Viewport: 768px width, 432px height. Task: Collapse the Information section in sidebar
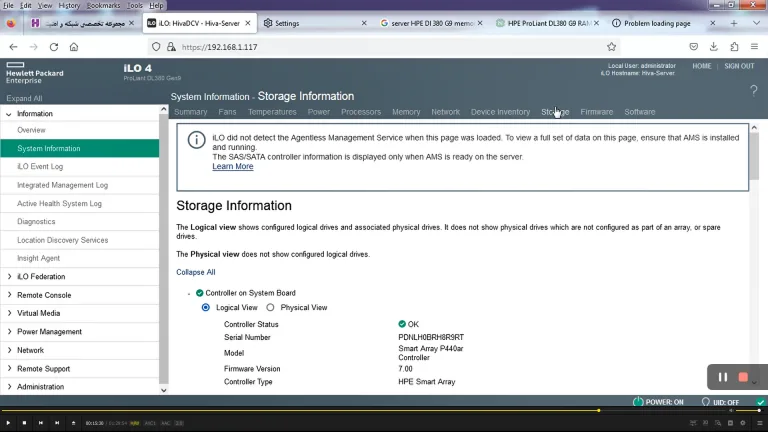[x=9, y=114]
